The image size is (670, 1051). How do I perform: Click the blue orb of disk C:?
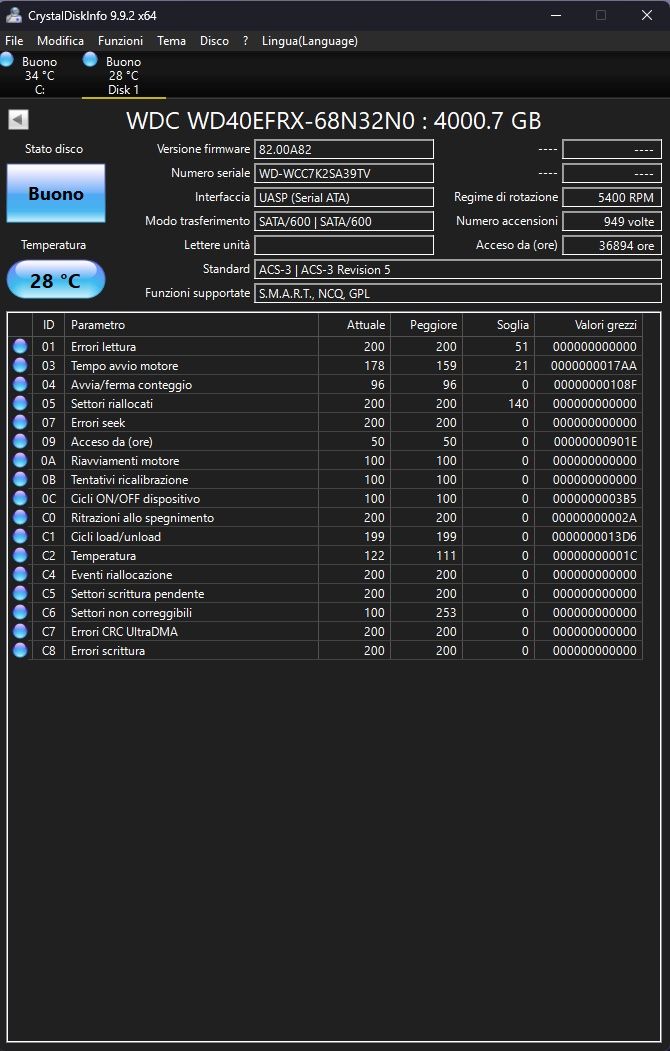click(7, 60)
